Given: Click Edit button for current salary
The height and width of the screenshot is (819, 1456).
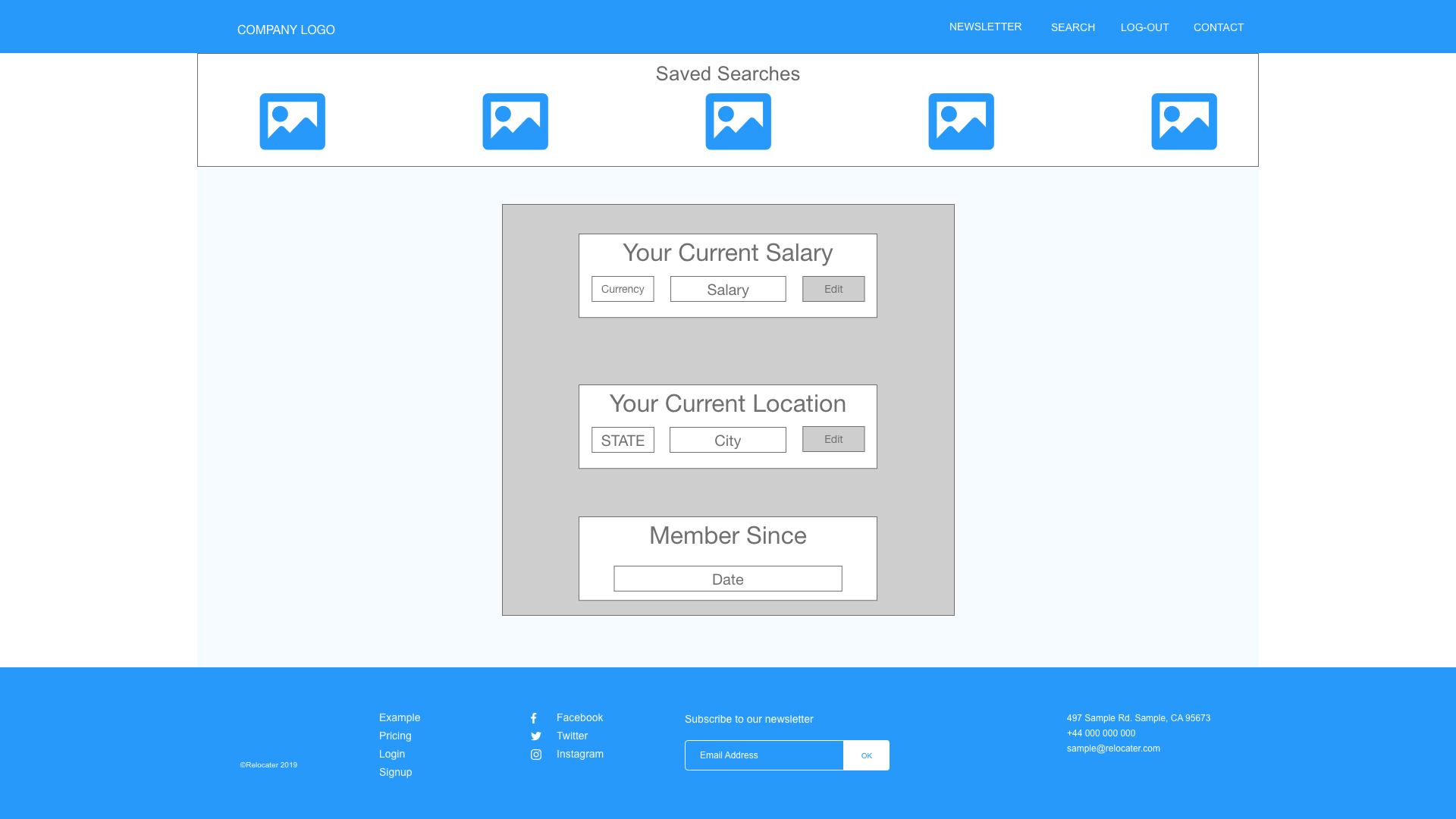Looking at the screenshot, I should pyautogui.click(x=833, y=288).
